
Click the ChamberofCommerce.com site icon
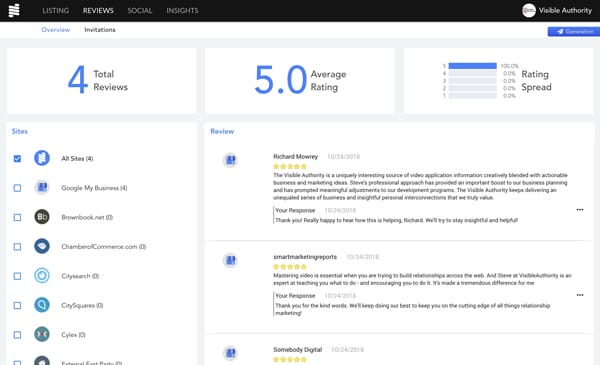(42, 246)
